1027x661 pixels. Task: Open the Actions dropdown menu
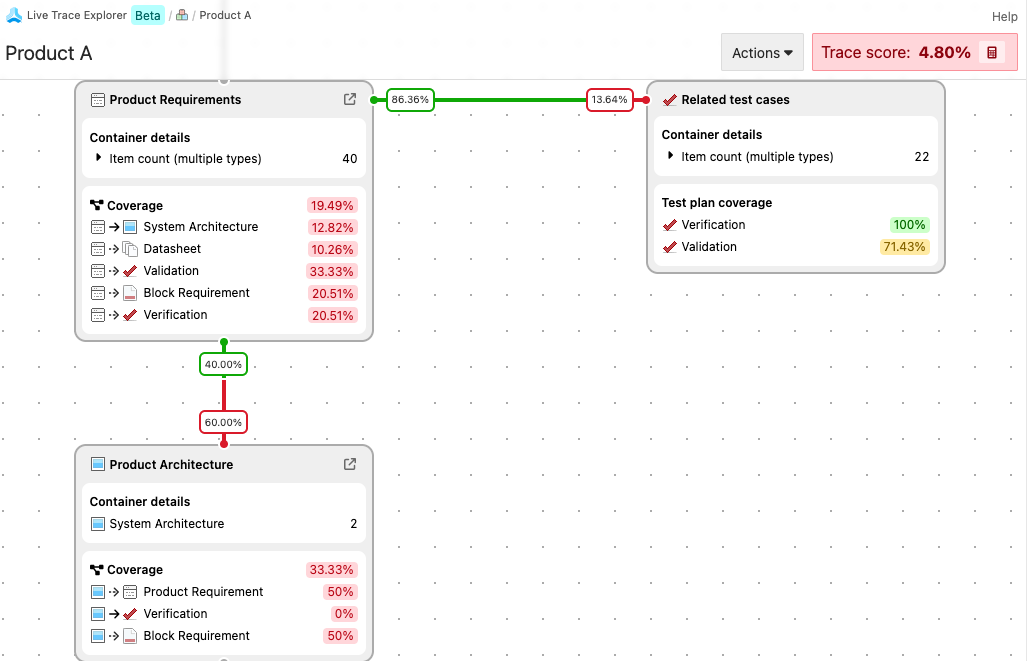click(762, 53)
